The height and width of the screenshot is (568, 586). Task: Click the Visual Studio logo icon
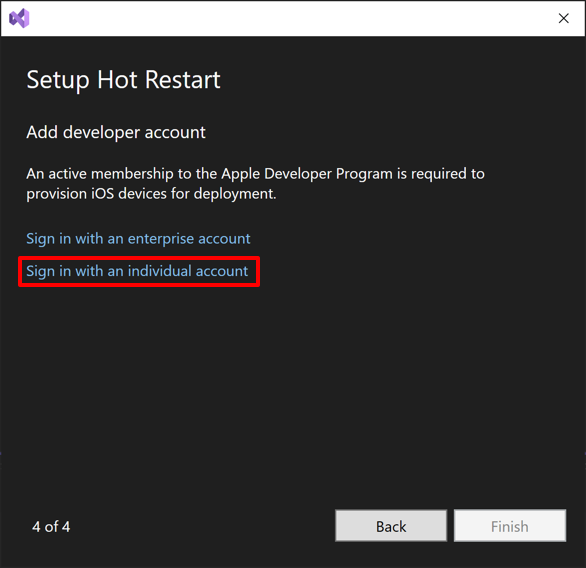point(19,18)
